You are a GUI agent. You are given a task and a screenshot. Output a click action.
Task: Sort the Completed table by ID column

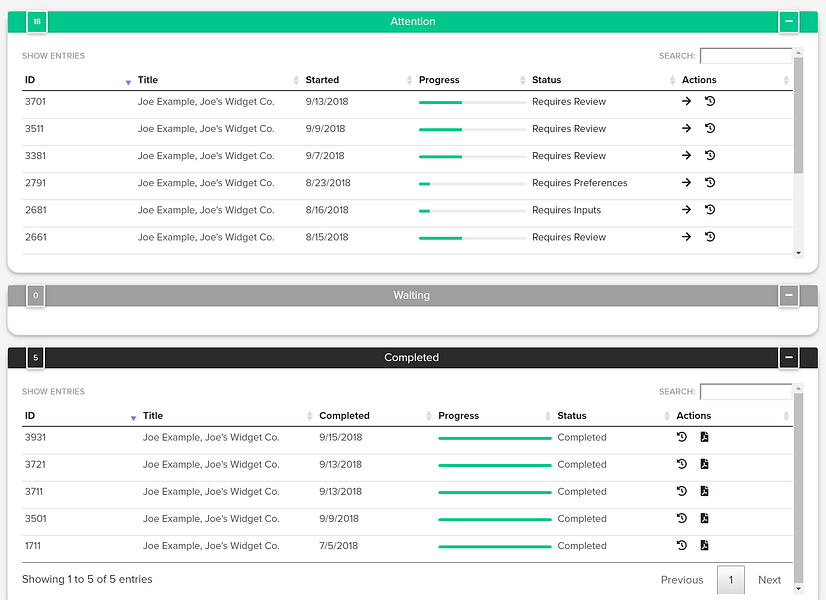[x=30, y=415]
